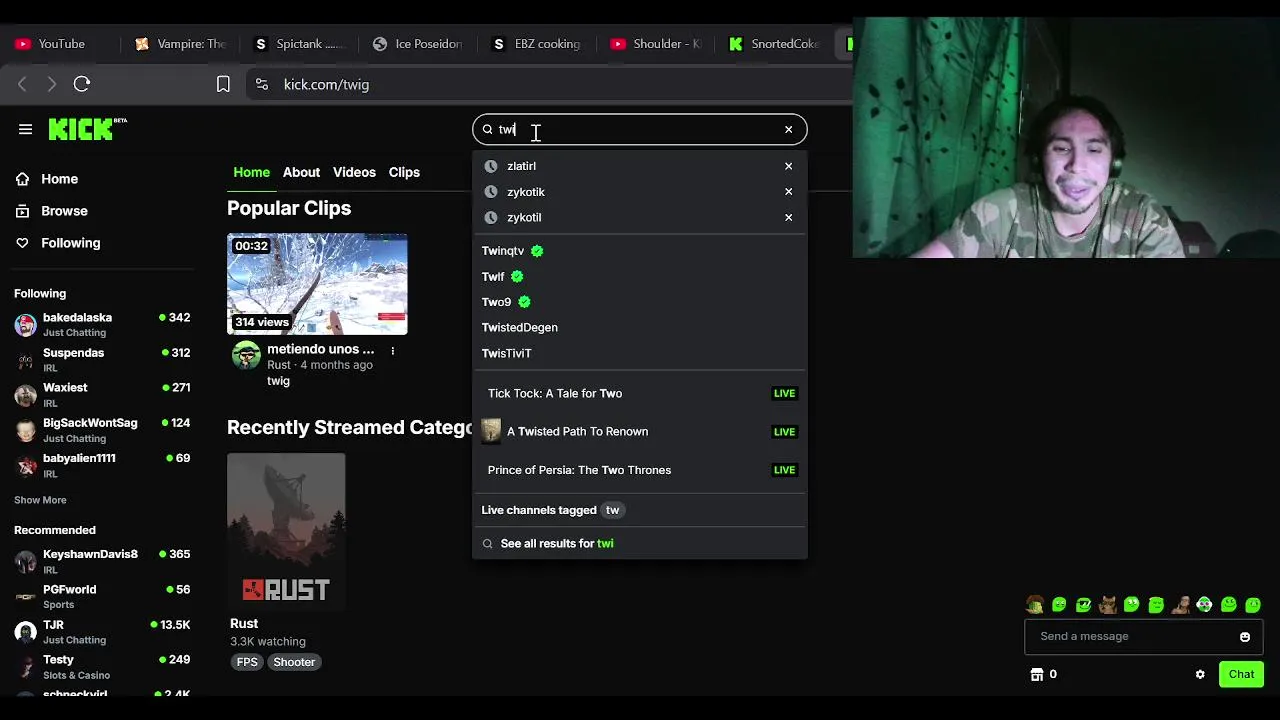Remove zlatirl from search history

tap(788, 166)
